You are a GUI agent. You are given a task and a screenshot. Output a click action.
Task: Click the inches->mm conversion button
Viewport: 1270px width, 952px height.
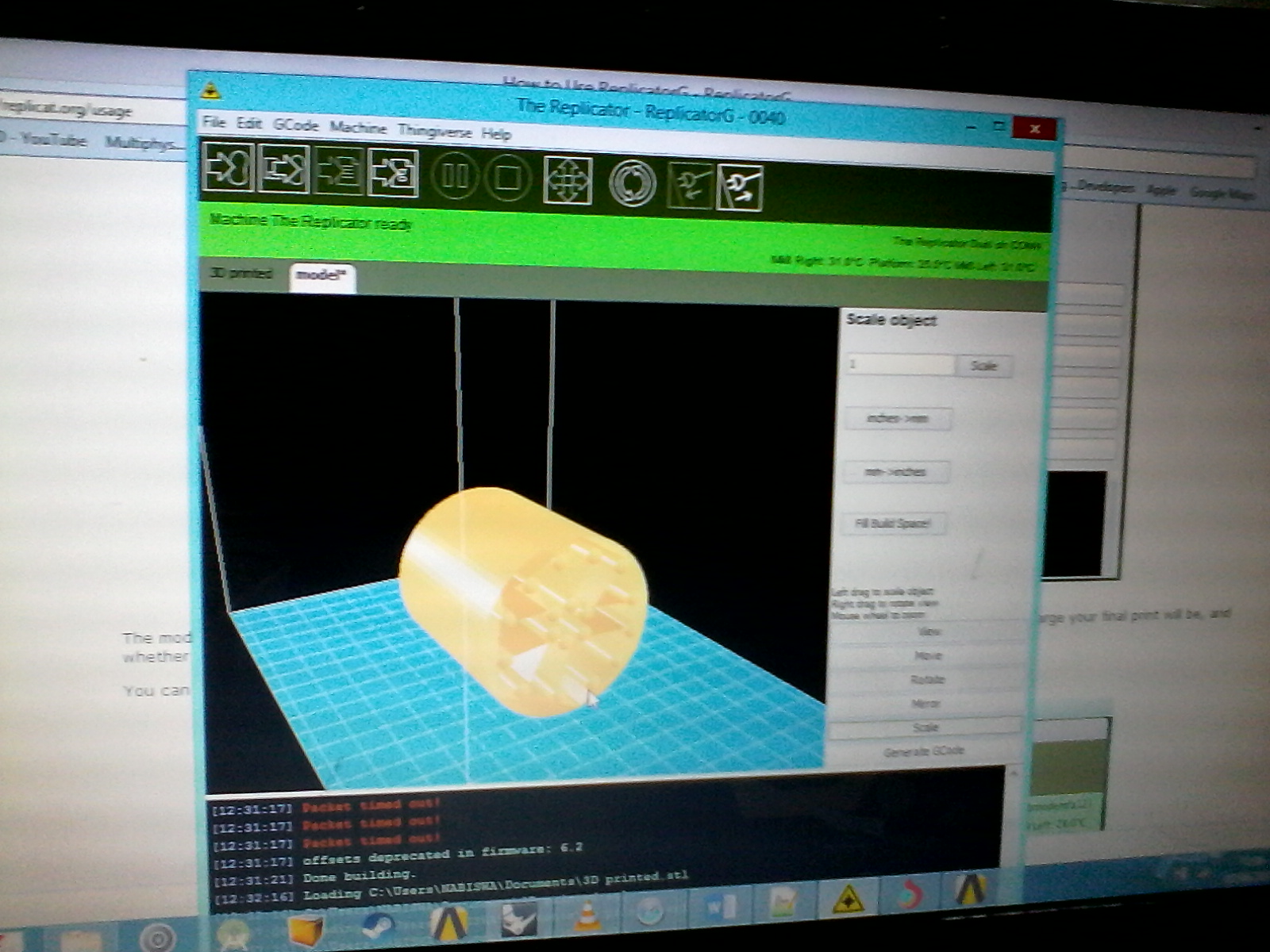click(898, 418)
